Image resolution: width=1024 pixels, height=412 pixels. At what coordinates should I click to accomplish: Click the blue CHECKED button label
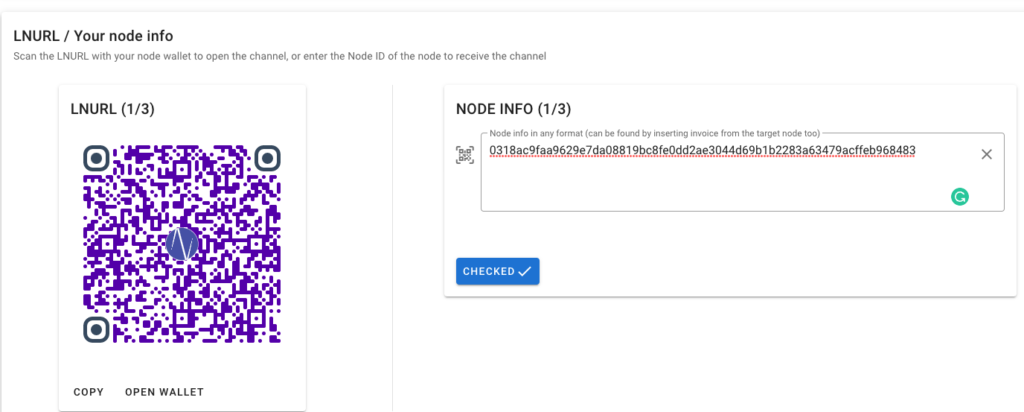488,272
